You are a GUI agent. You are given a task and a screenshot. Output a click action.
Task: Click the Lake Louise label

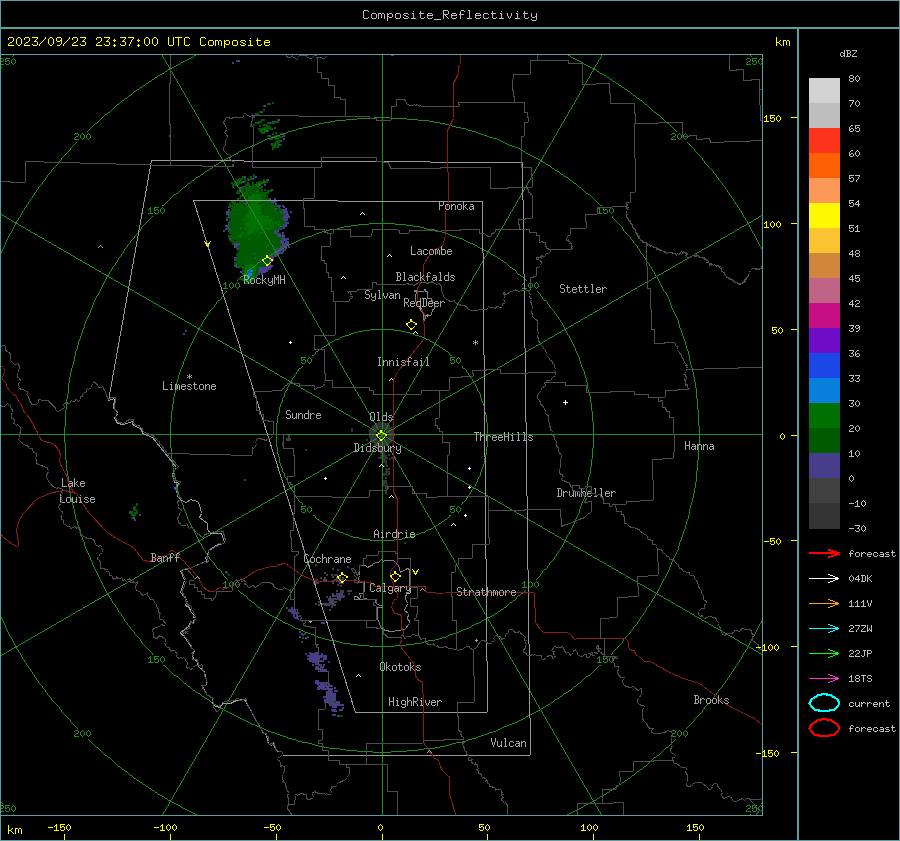(x=77, y=491)
